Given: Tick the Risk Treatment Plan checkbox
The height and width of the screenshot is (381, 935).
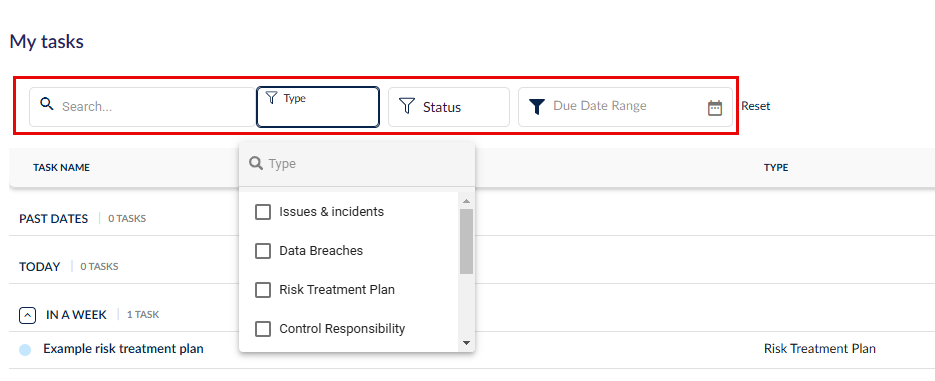Looking at the screenshot, I should pos(263,290).
